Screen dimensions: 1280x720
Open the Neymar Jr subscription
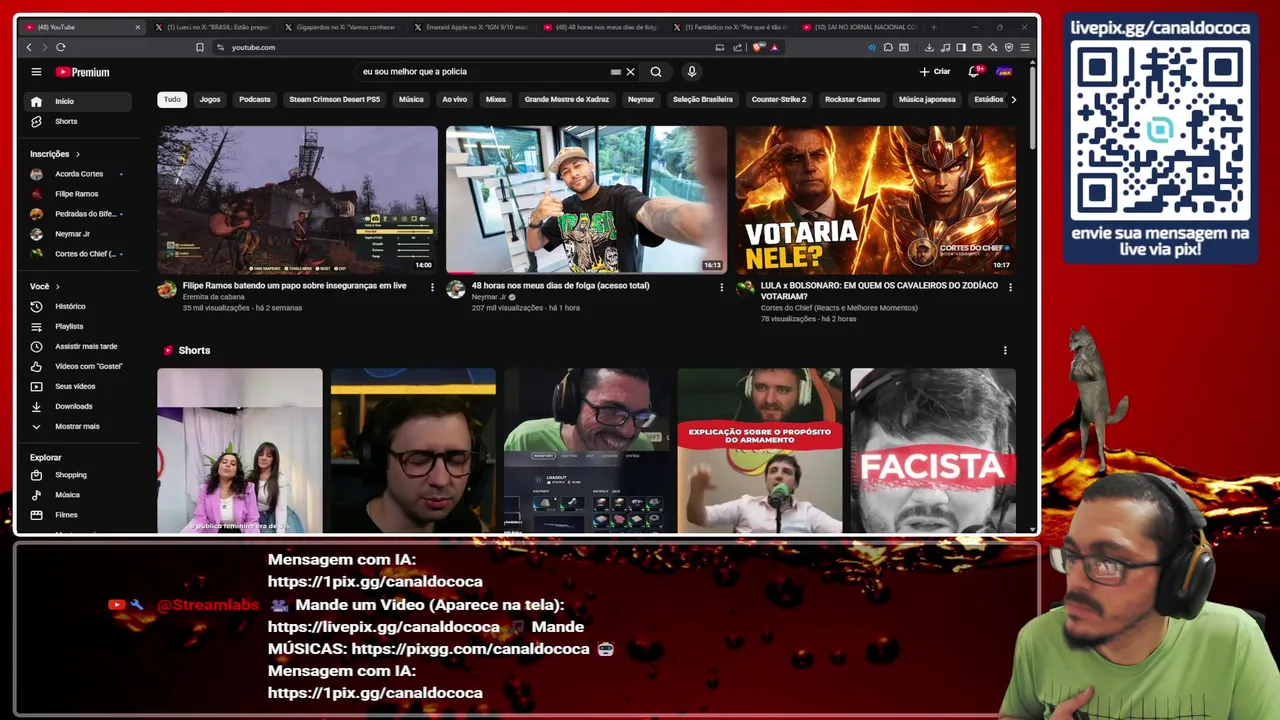click(x=78, y=234)
